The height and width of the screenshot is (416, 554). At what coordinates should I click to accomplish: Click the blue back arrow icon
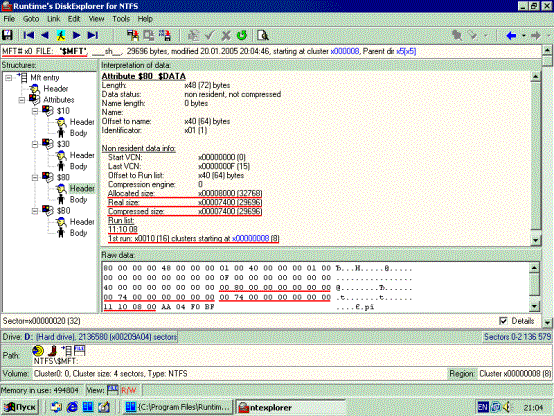pyautogui.click(x=511, y=36)
